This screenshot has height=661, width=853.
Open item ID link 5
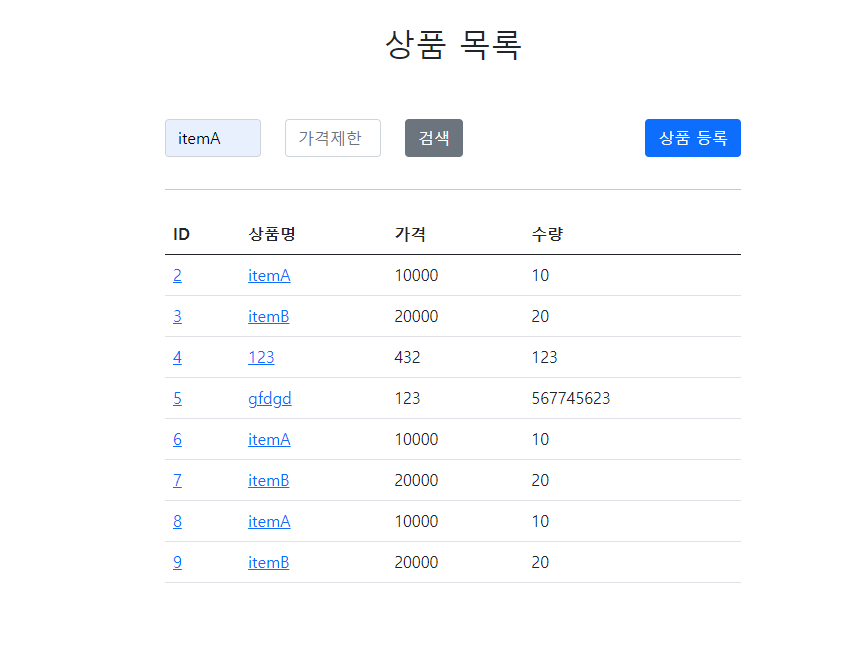[177, 398]
